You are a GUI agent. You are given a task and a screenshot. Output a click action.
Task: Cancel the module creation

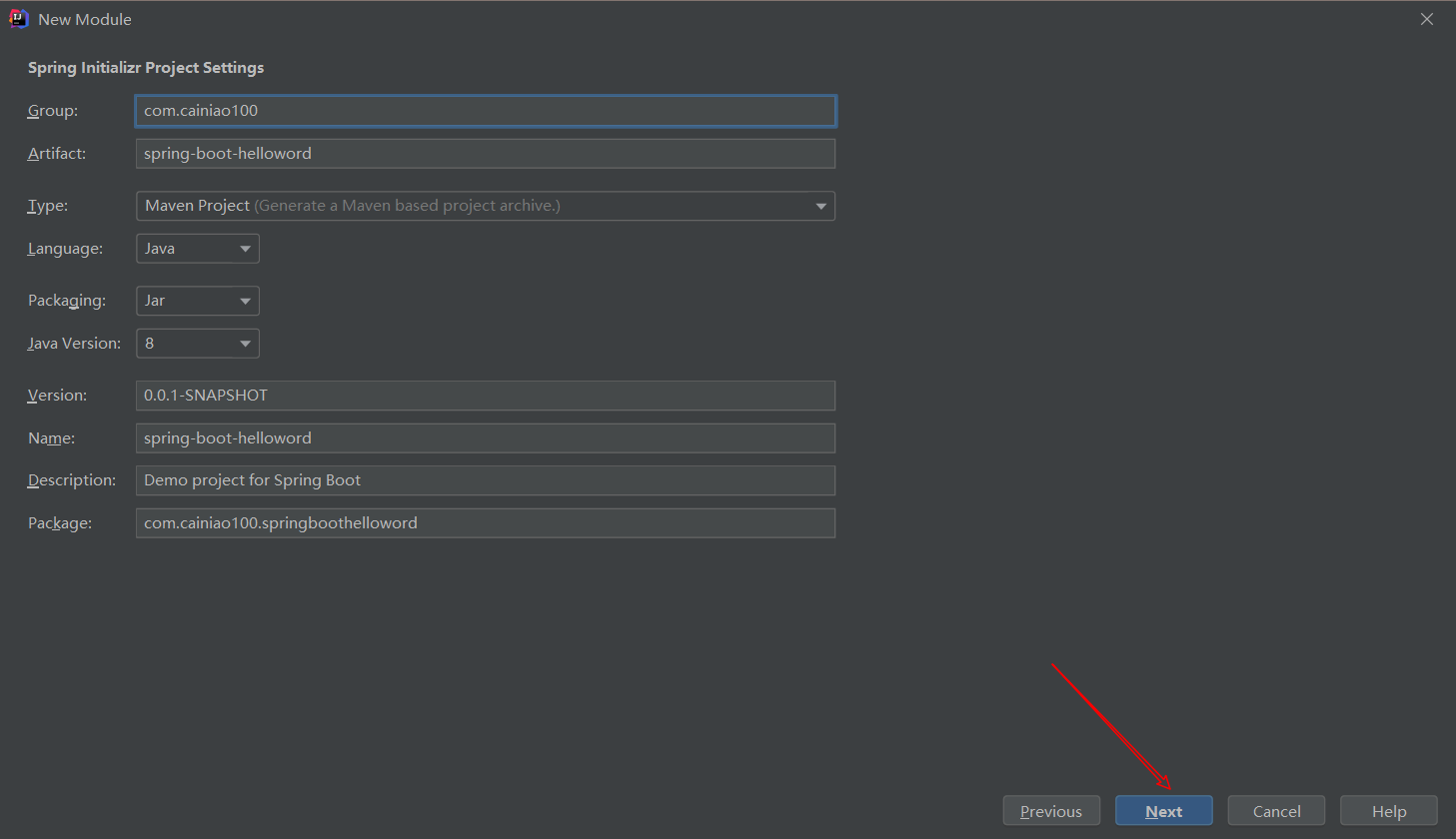coord(1276,811)
